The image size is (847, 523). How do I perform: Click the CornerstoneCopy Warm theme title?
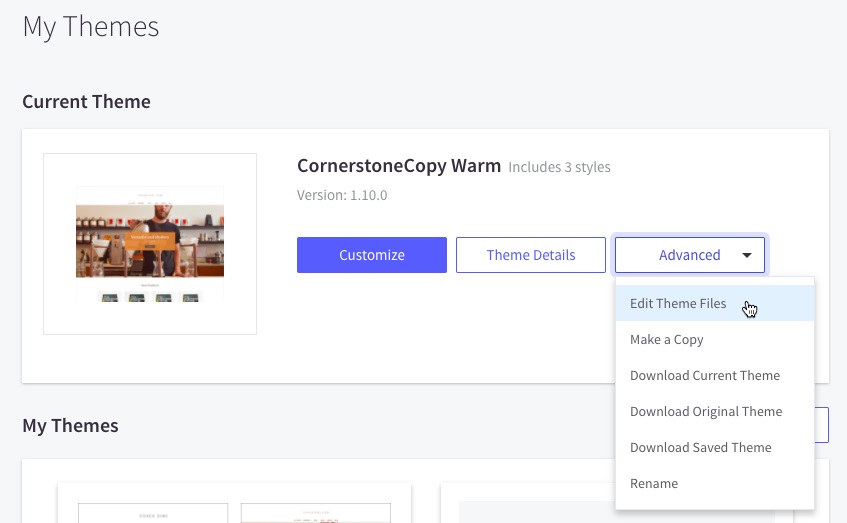point(398,166)
